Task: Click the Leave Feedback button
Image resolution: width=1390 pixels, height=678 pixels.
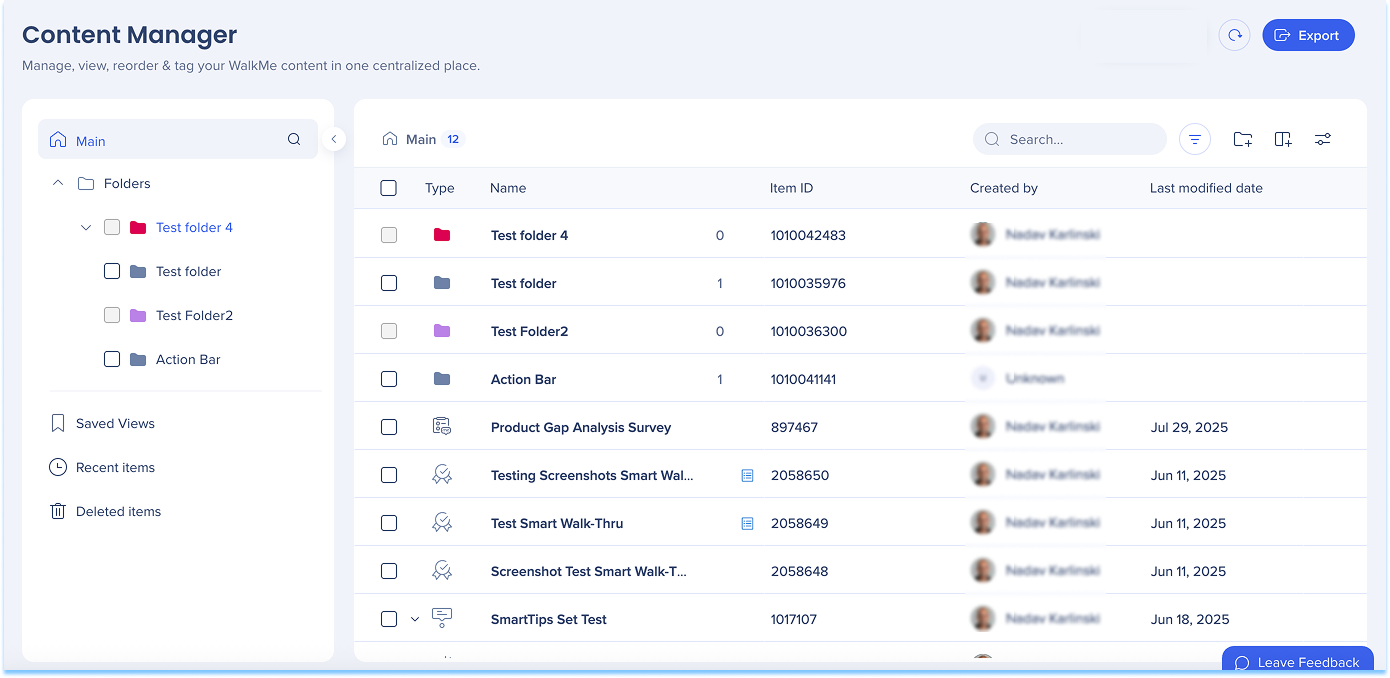Action: pyautogui.click(x=1297, y=662)
